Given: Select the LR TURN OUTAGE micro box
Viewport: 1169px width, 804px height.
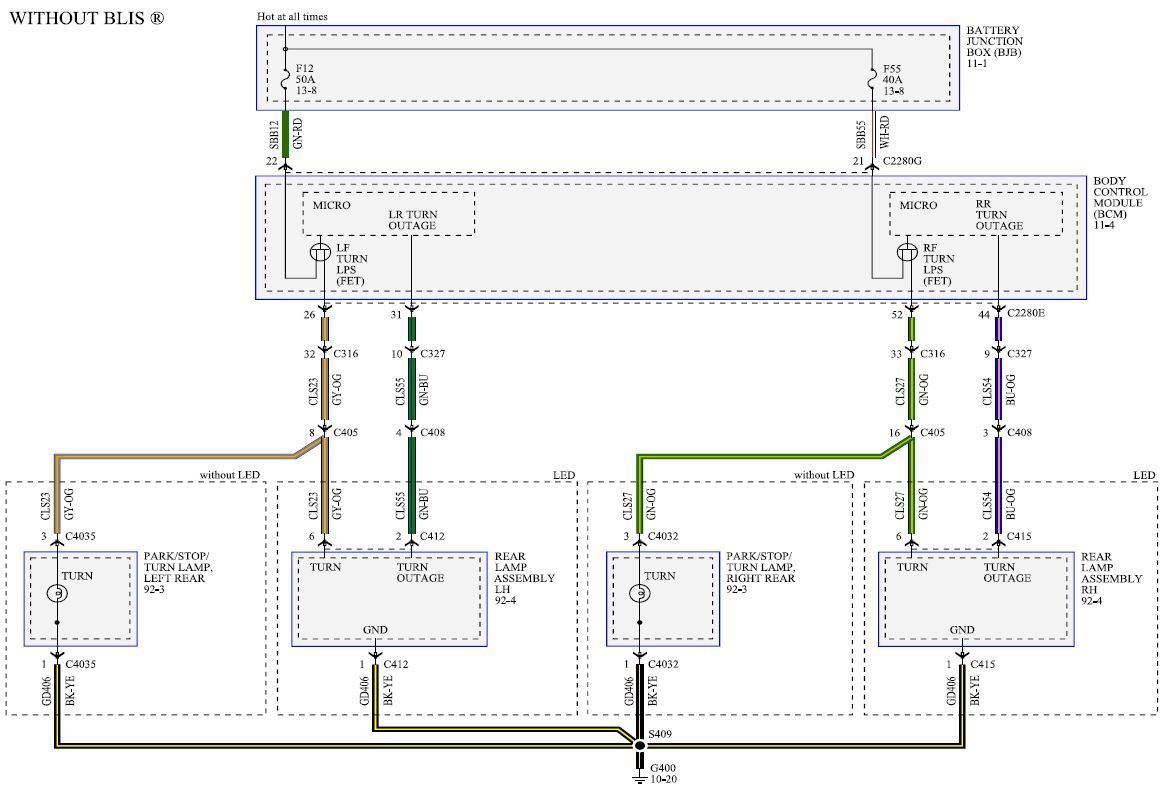Looking at the screenshot, I should tap(389, 214).
